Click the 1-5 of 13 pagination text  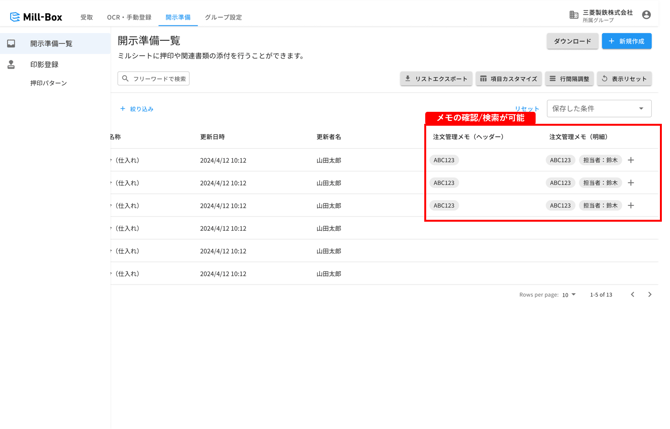(601, 295)
